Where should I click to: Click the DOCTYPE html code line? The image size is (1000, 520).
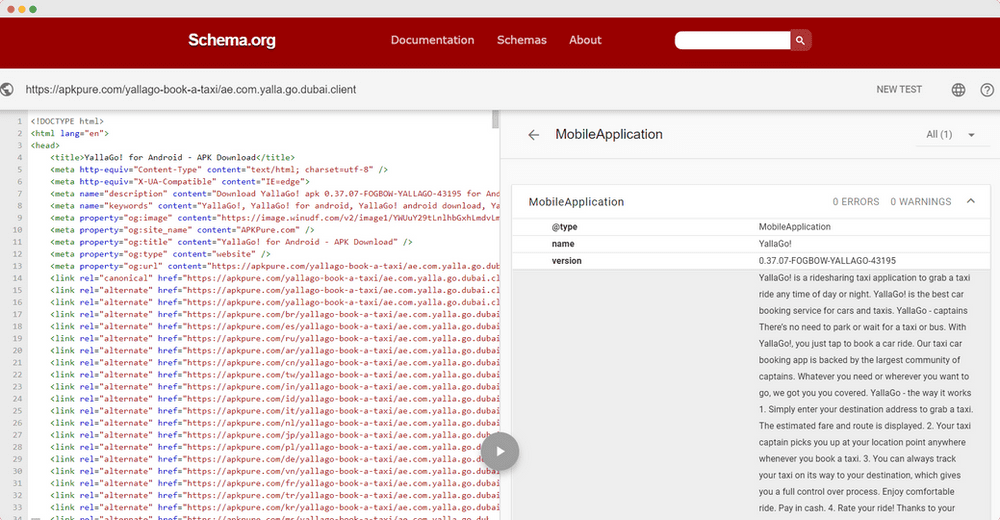67,121
